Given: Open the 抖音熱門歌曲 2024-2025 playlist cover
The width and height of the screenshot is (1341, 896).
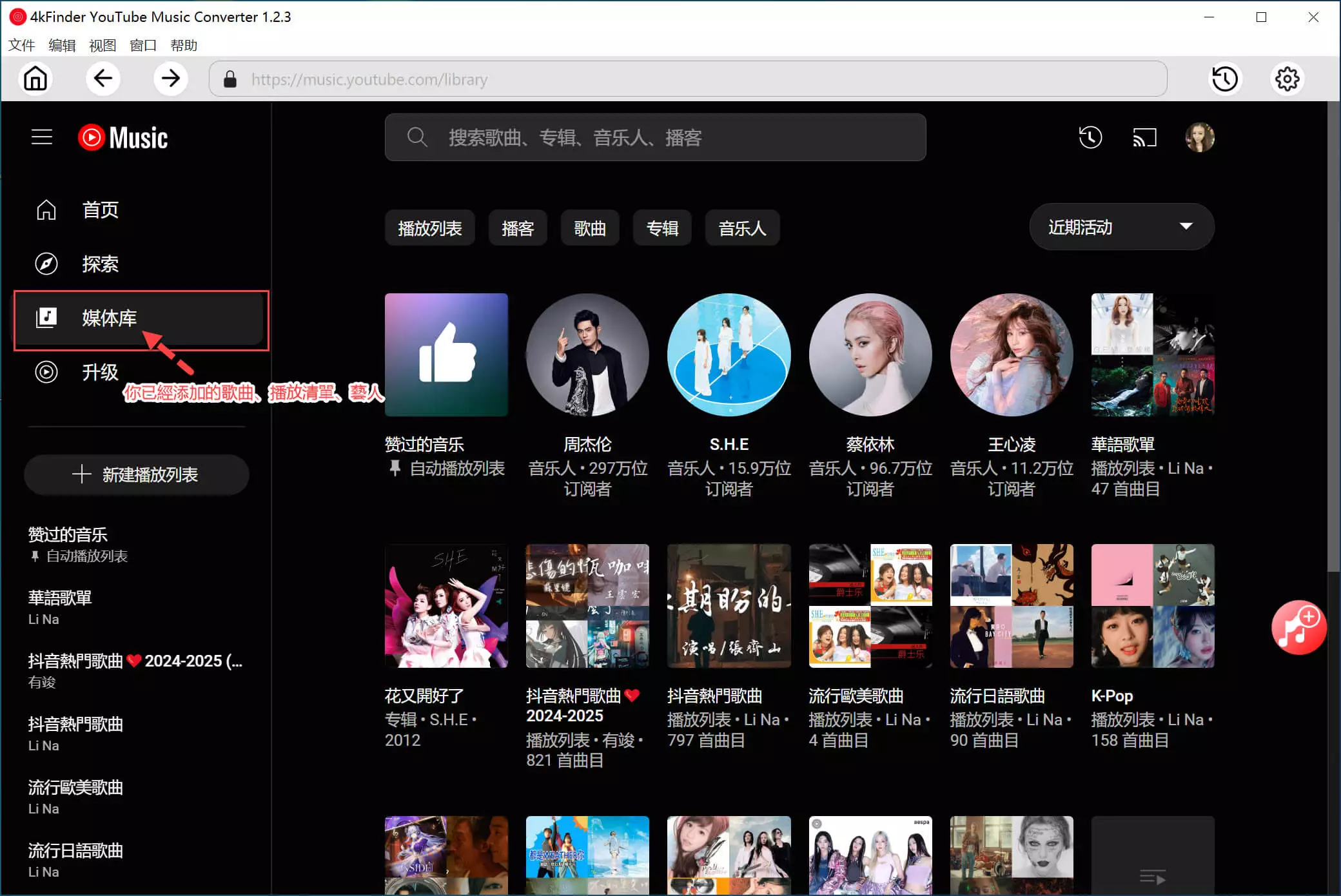Looking at the screenshot, I should tap(587, 606).
